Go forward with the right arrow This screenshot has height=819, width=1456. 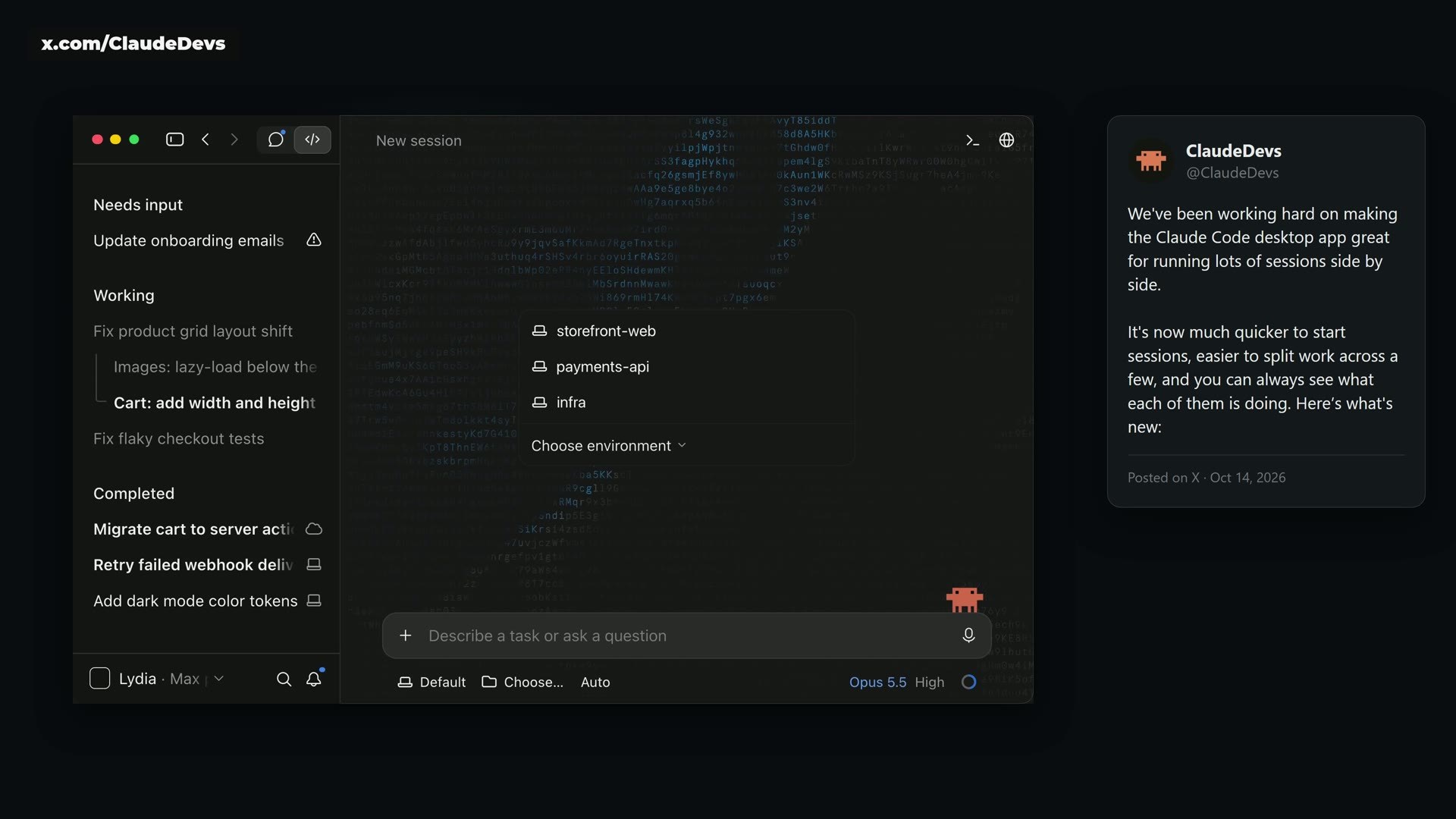[234, 140]
